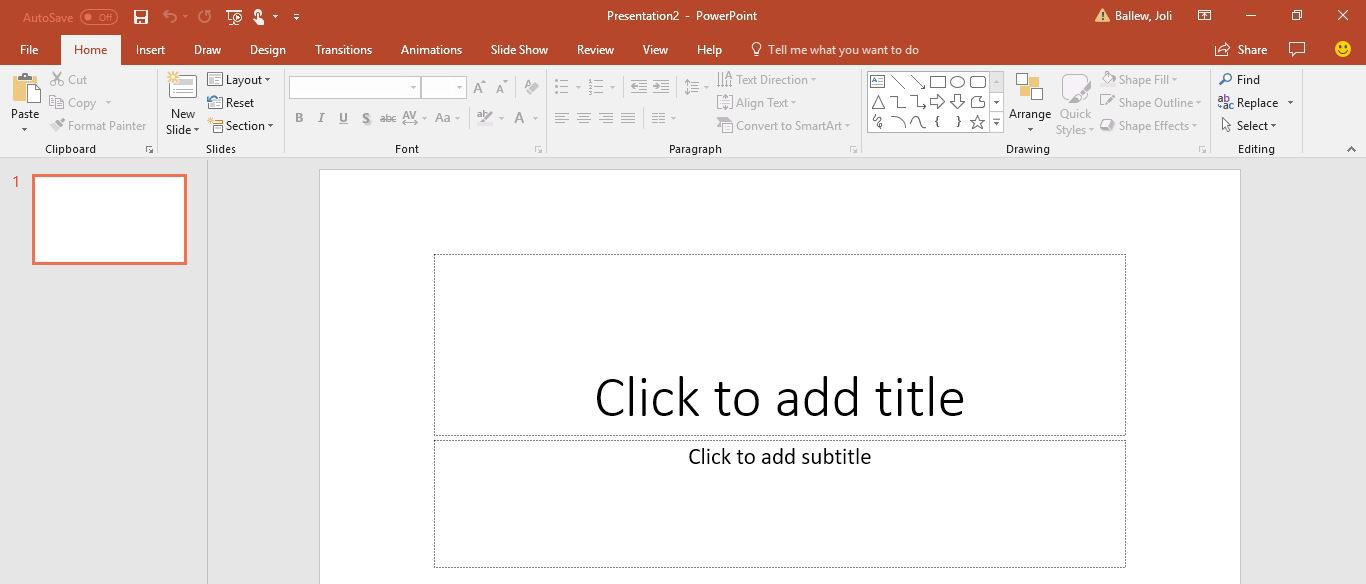The image size is (1366, 584).
Task: Open the Layout dropdown
Action: 241,79
